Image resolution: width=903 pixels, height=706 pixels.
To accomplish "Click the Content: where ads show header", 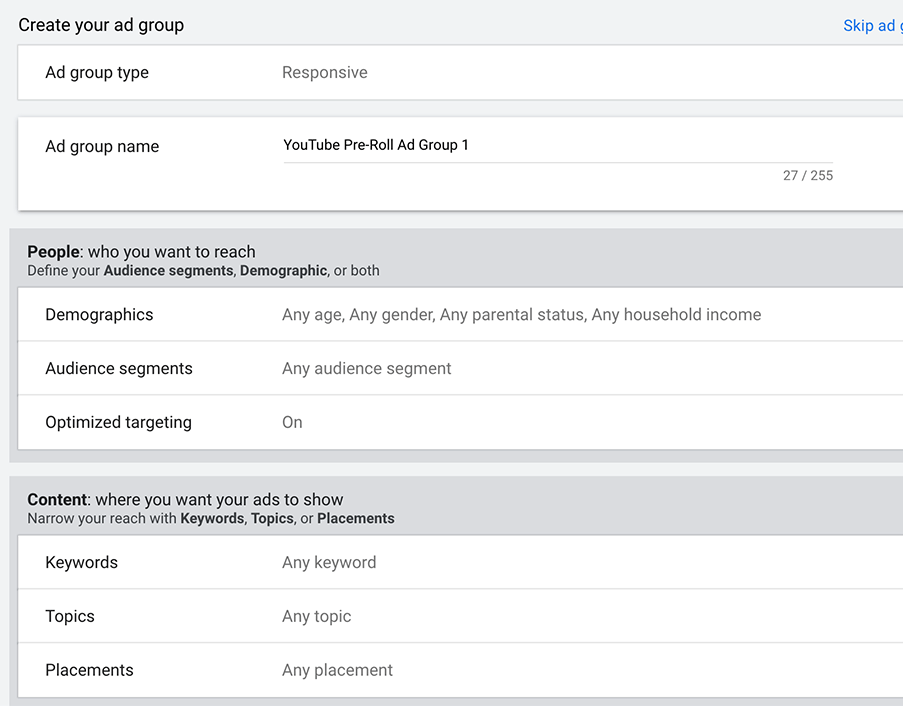I will pyautogui.click(x=185, y=500).
